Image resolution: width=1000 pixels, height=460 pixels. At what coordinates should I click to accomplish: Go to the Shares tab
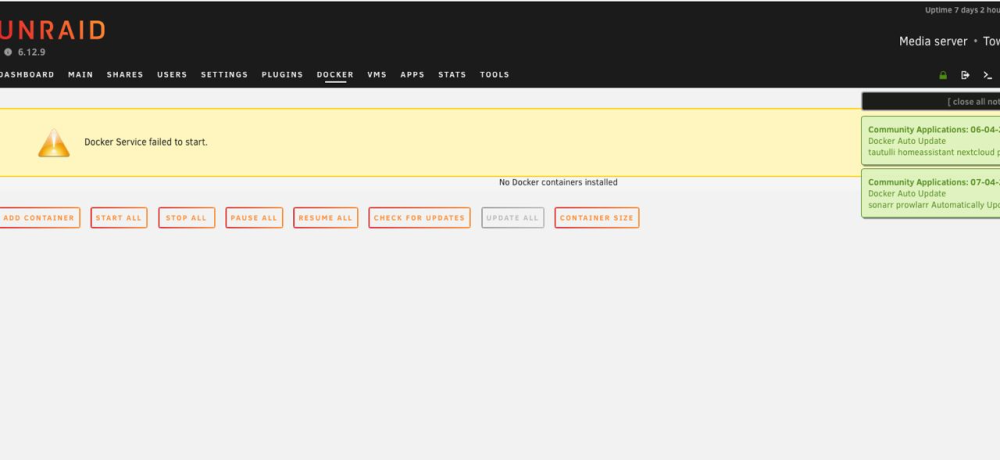[x=125, y=75]
